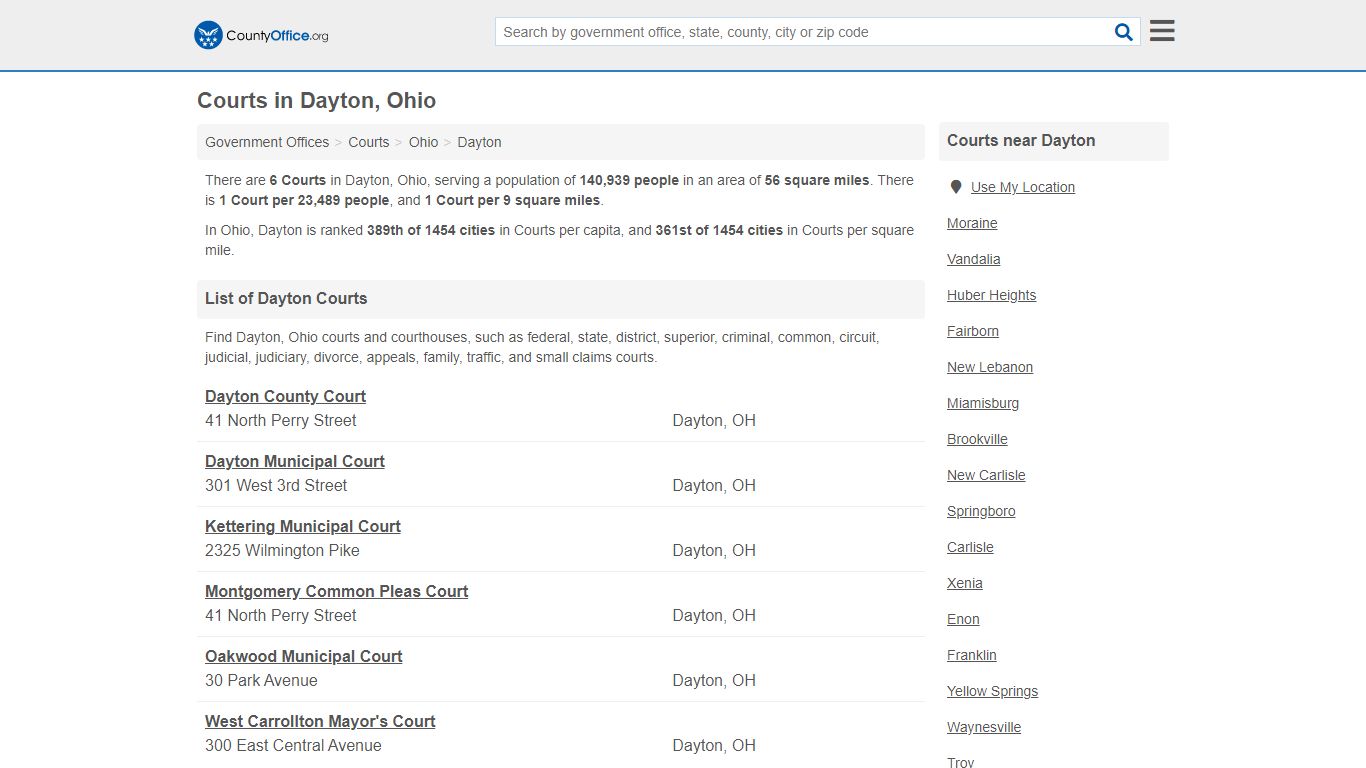View courts near Fairborn
Screen dimensions: 1366x768
pos(973,331)
